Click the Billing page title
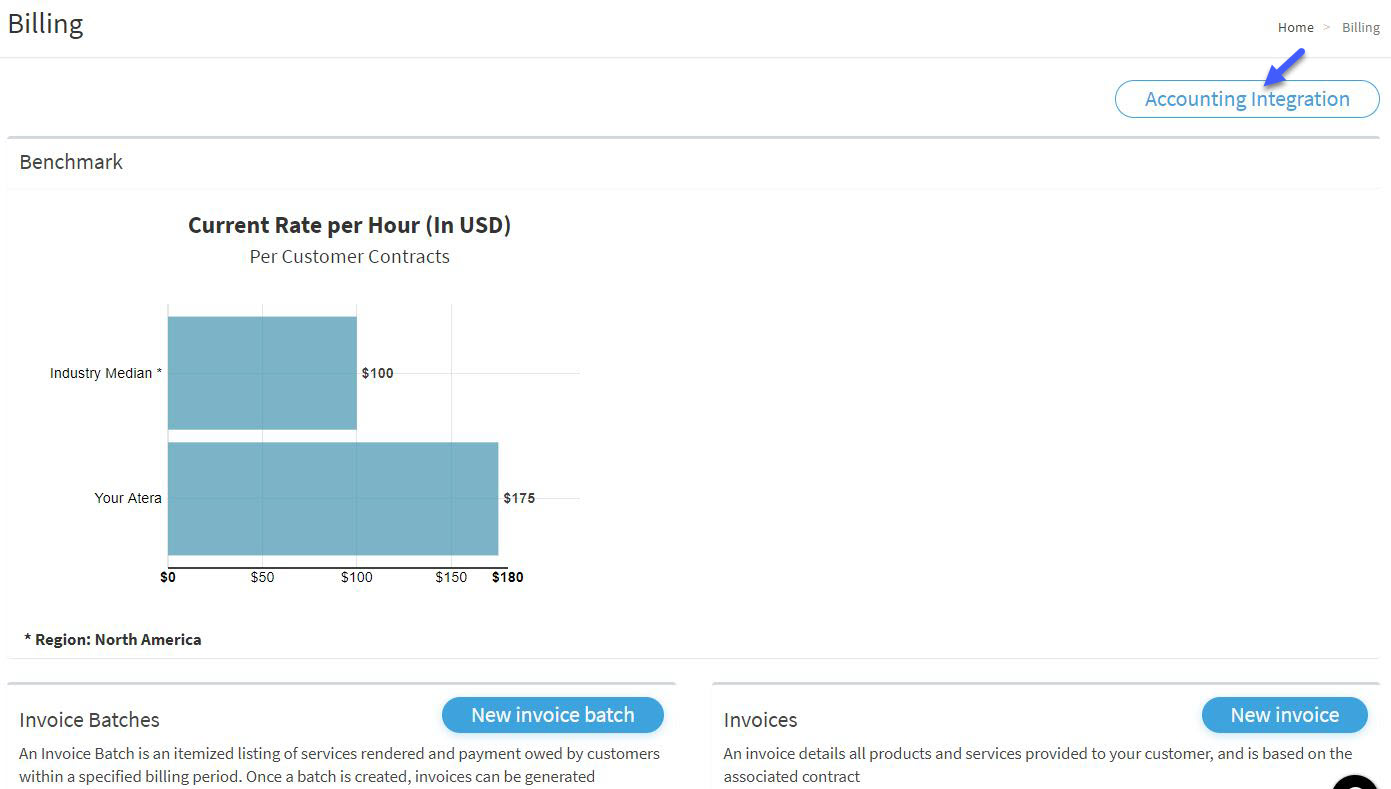This screenshot has height=789, width=1391. (x=45, y=24)
